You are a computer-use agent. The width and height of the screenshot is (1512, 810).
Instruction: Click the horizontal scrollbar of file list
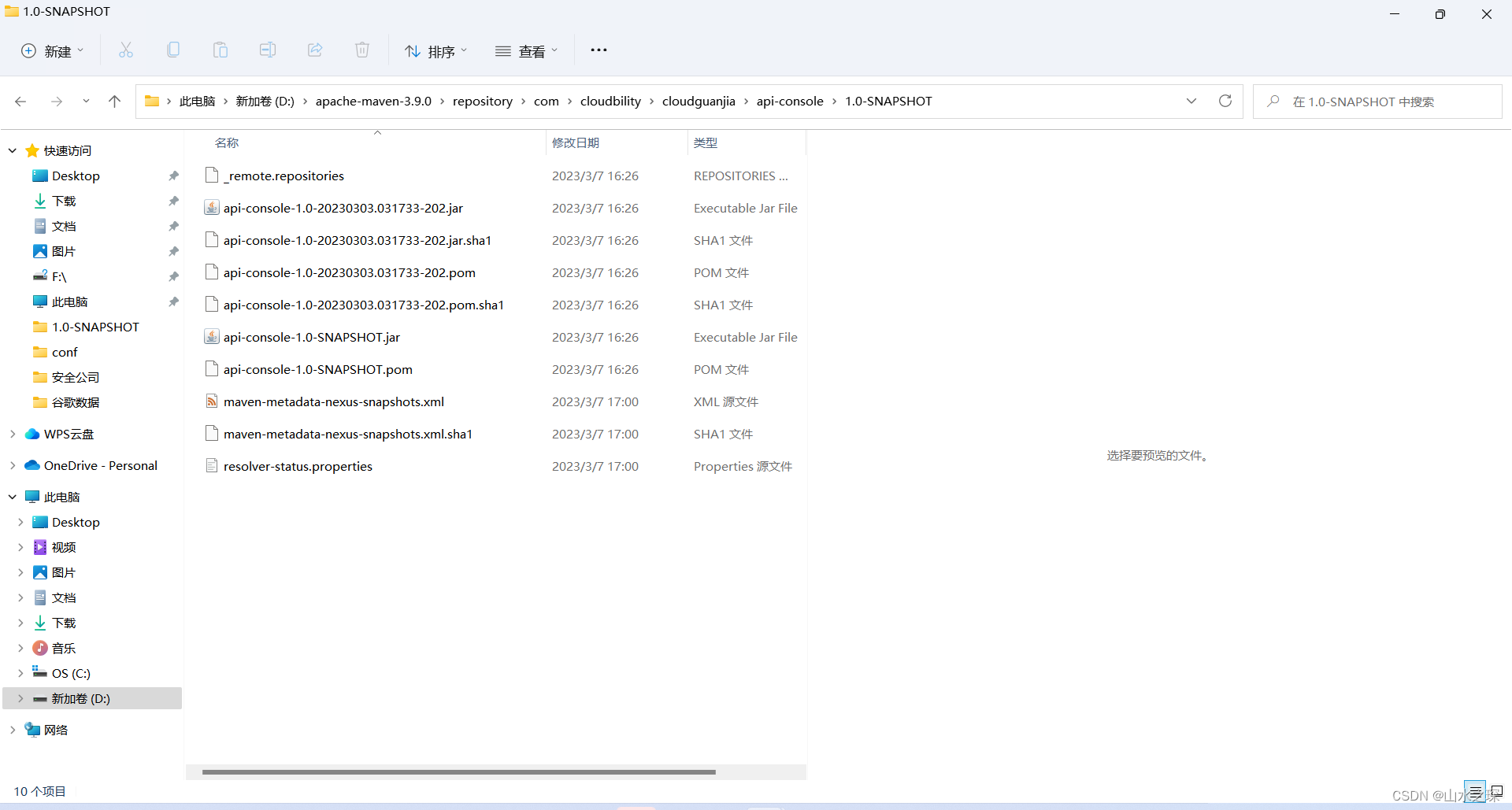coord(458,772)
